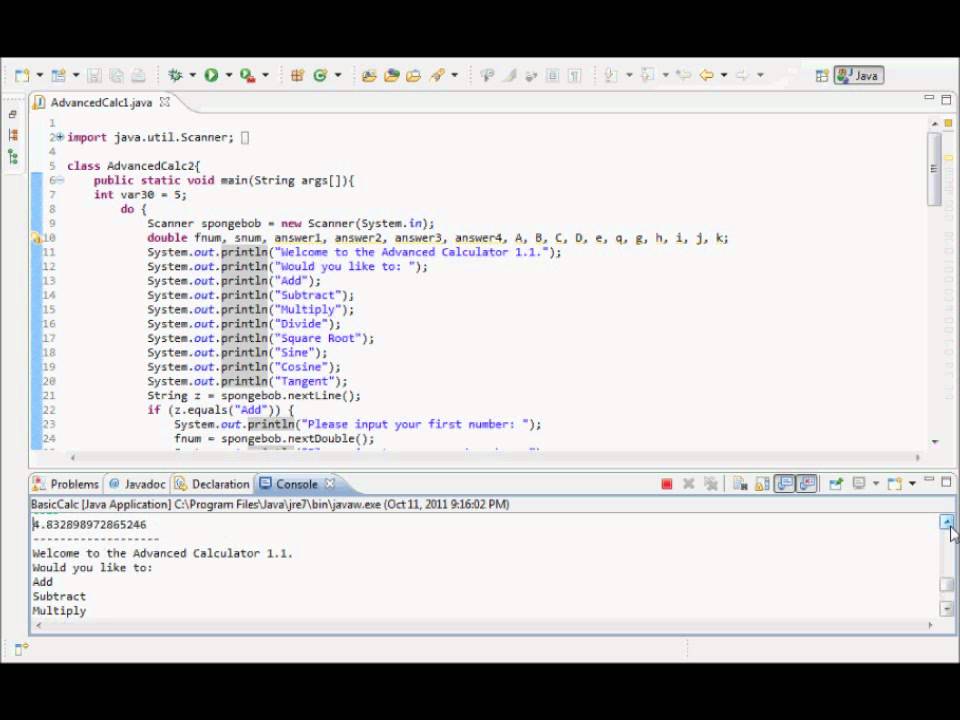
Task: Click console output "4.832898972865246"
Action: [x=89, y=525]
